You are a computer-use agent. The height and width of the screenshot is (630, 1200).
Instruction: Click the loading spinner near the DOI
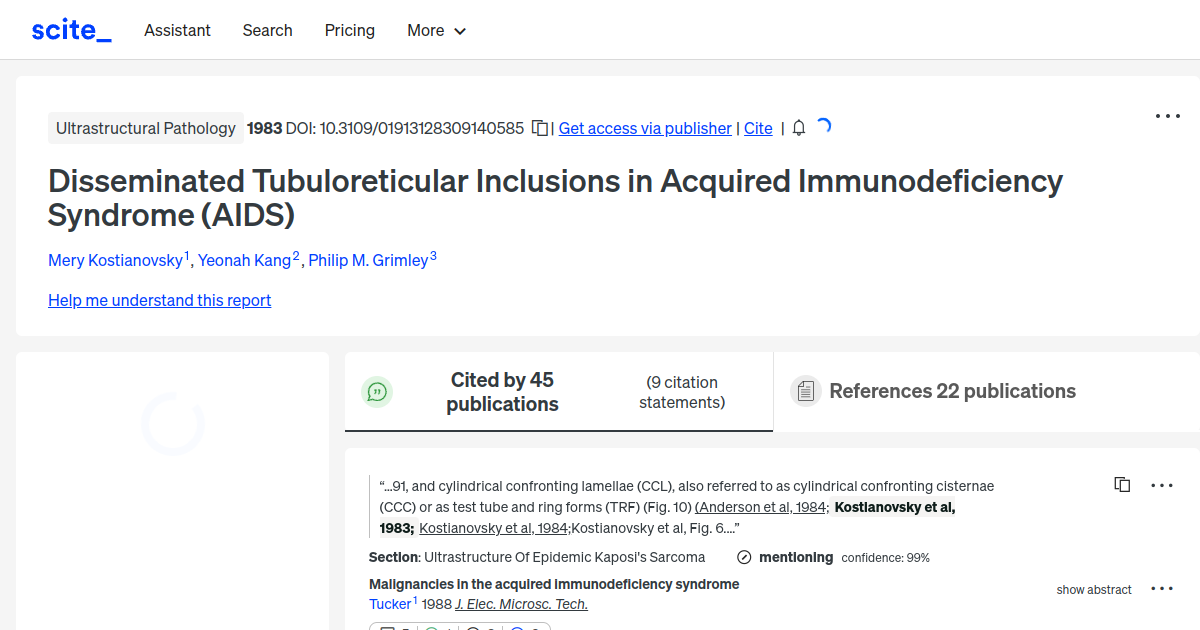[823, 127]
